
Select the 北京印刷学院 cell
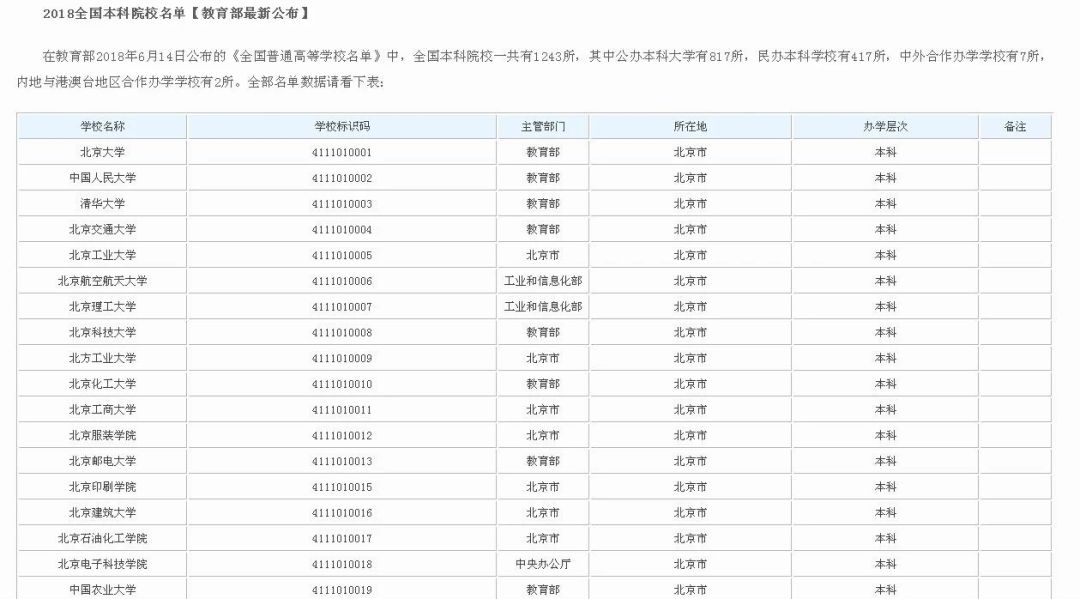click(x=102, y=487)
